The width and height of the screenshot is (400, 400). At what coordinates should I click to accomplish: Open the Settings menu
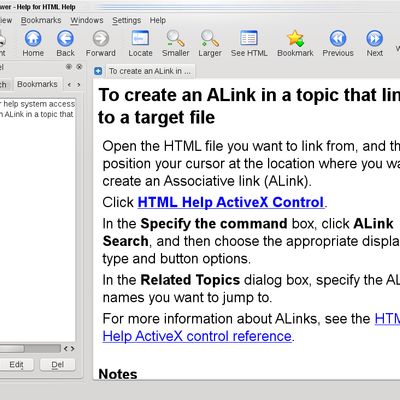[127, 20]
